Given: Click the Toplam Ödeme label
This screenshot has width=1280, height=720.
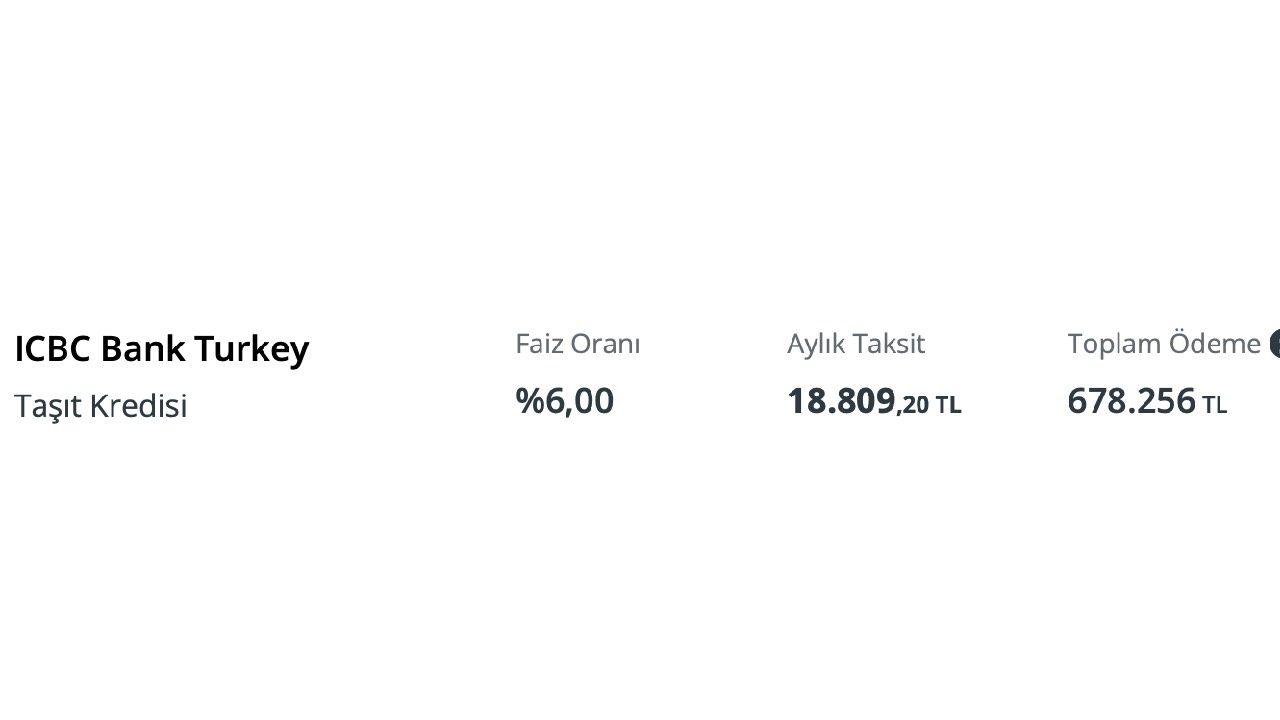Looking at the screenshot, I should (1164, 344).
